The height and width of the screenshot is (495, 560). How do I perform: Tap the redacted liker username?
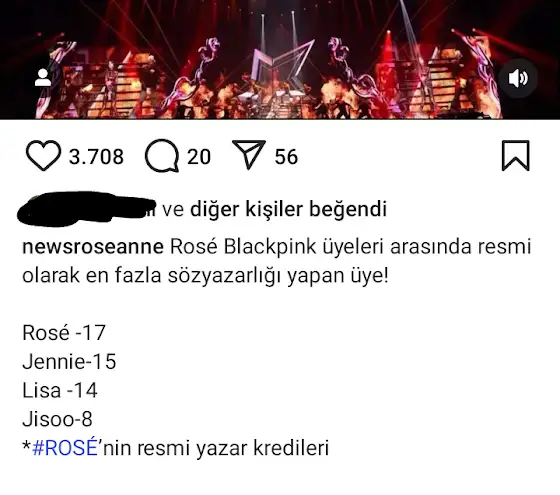coord(87,209)
